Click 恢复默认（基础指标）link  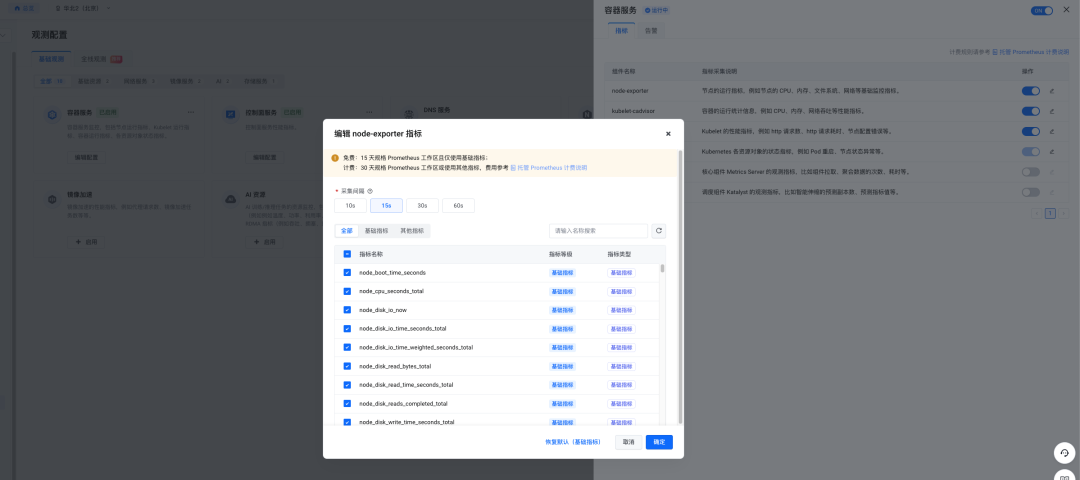click(x=572, y=442)
